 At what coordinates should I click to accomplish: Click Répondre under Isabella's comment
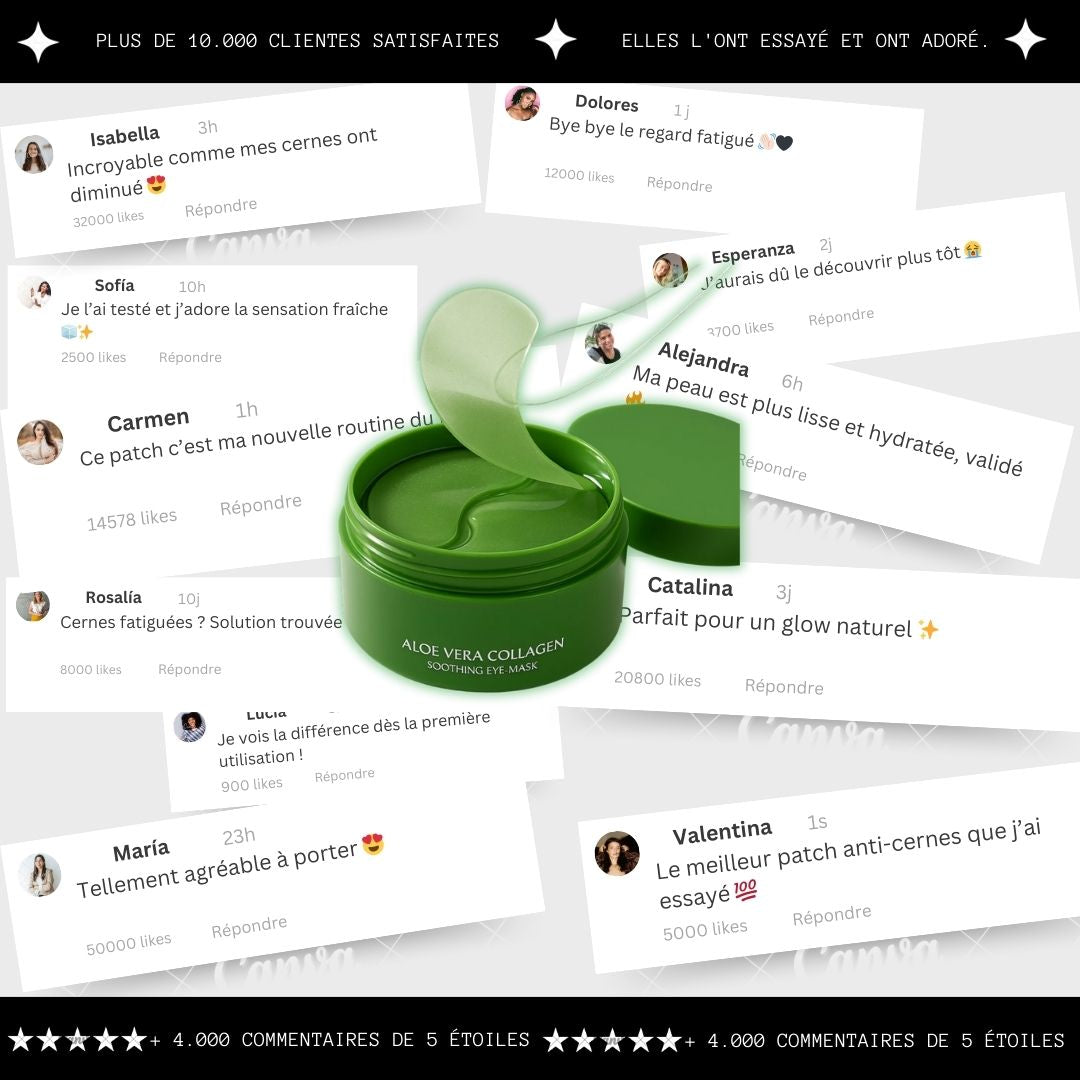tap(220, 207)
